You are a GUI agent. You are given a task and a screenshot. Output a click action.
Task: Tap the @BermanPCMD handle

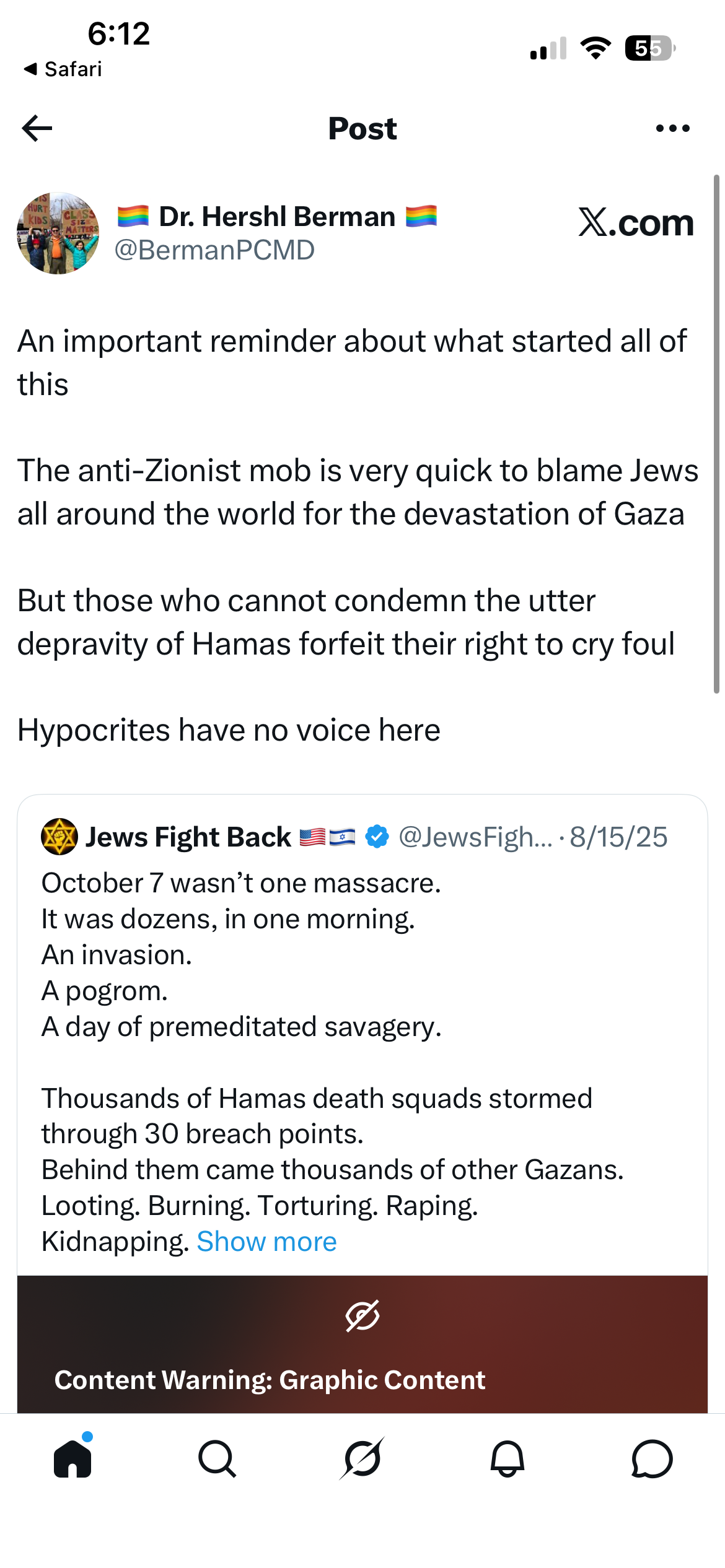[x=214, y=250]
